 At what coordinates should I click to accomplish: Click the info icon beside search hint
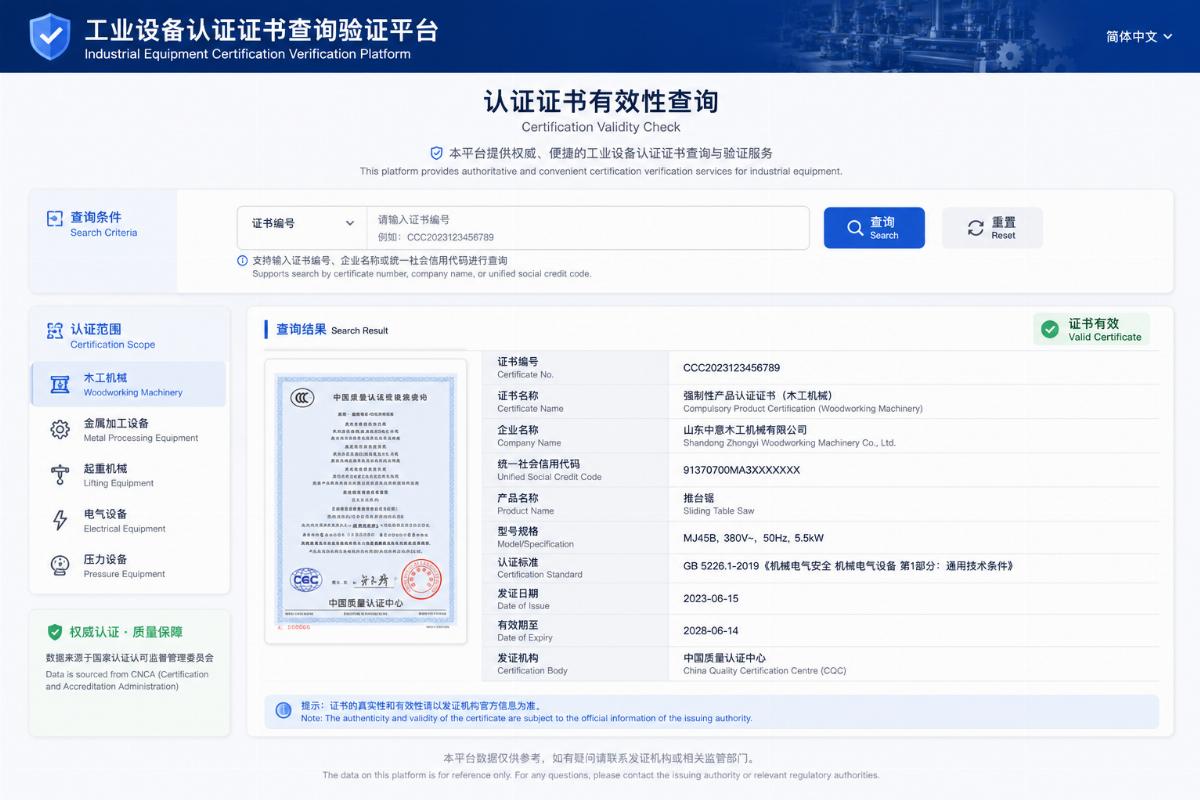click(x=242, y=260)
